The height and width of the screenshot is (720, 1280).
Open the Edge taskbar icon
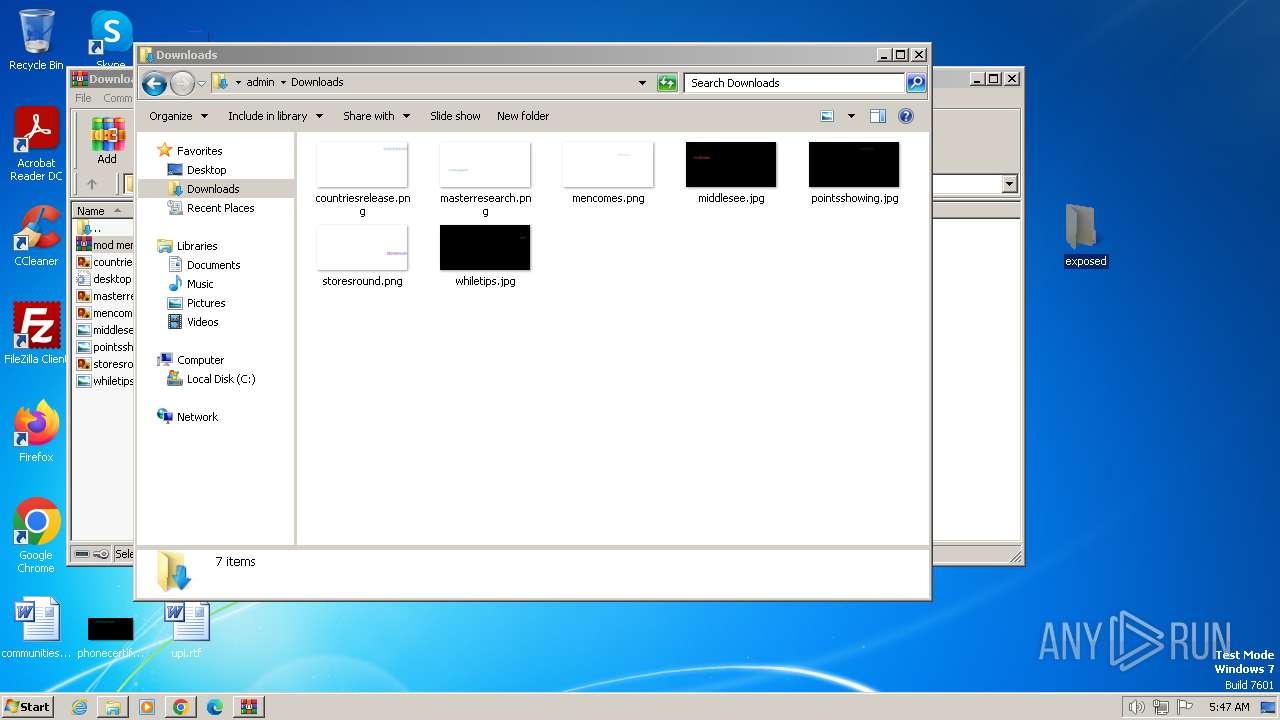pos(215,707)
